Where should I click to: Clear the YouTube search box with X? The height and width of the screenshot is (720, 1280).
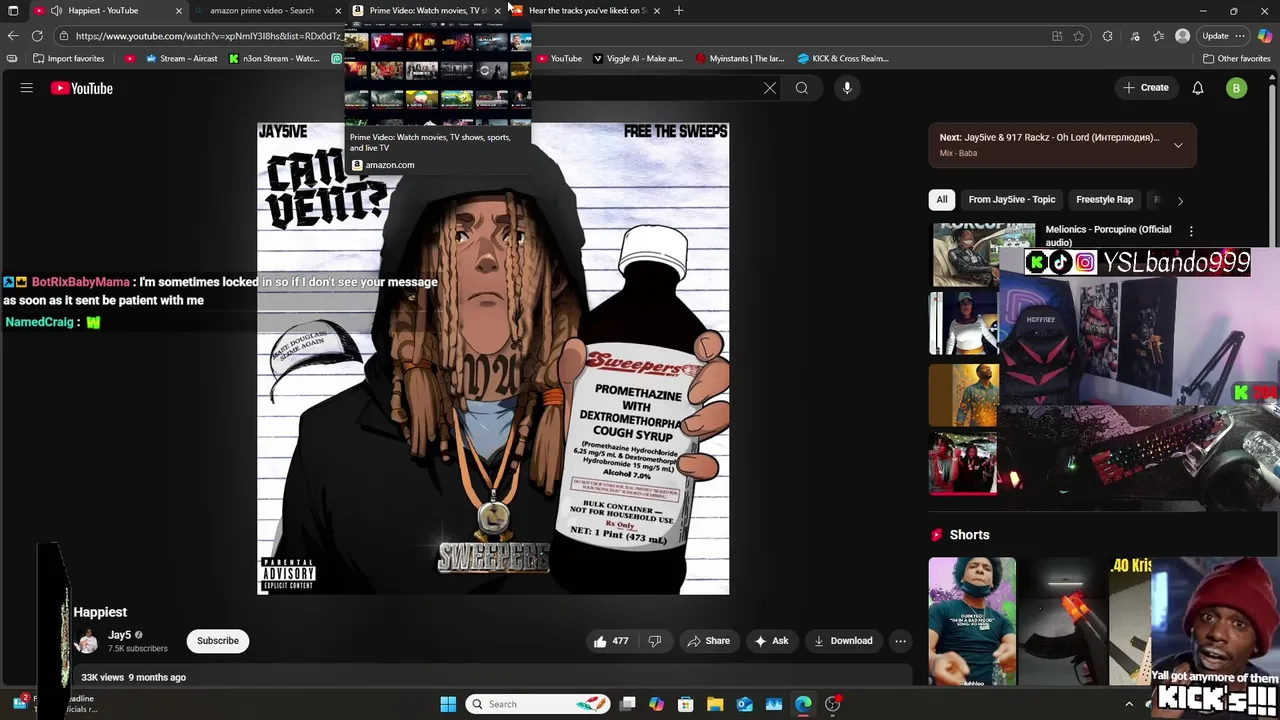coord(770,88)
